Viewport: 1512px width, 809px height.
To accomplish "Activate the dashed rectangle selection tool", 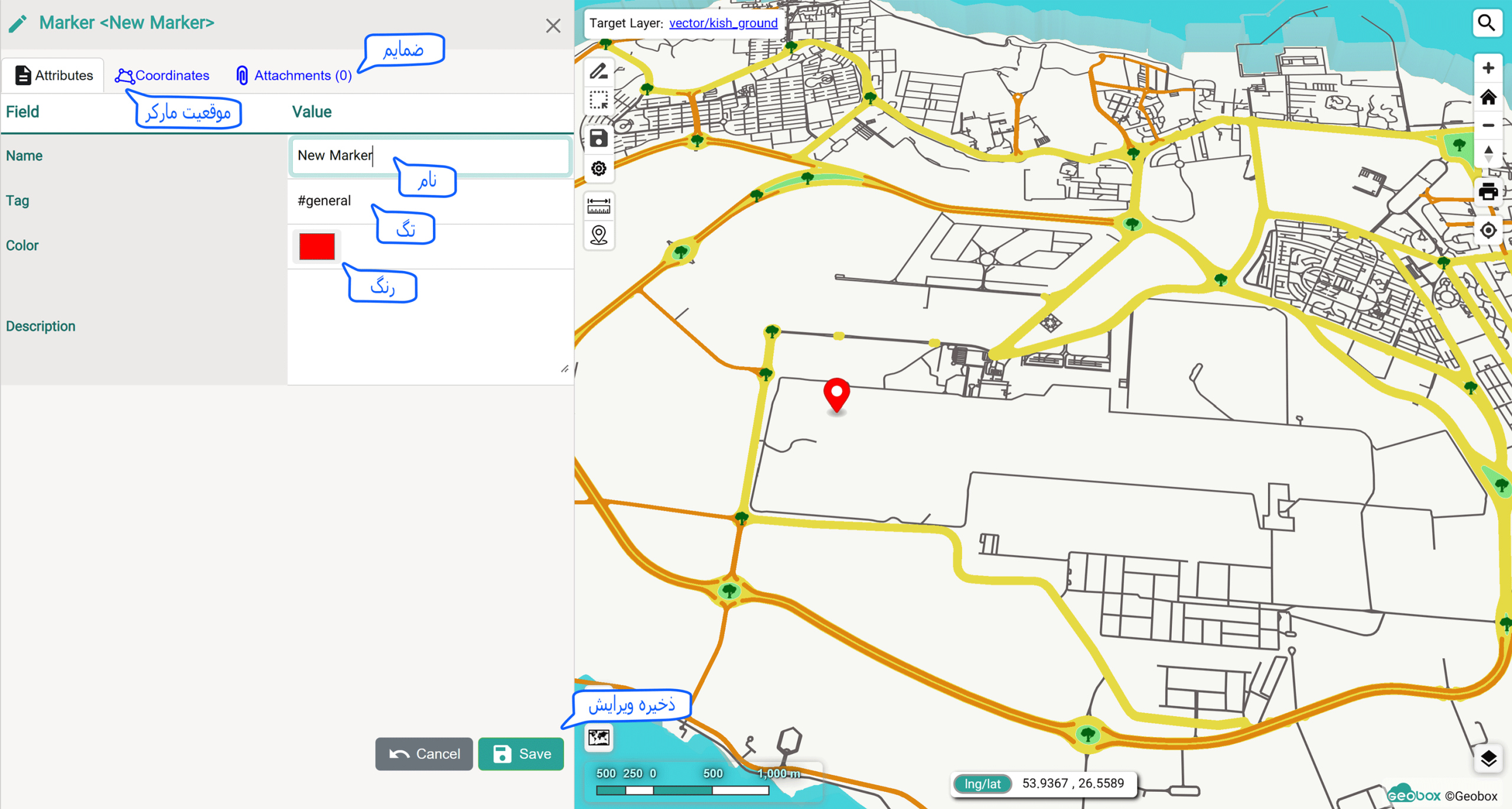I will coord(598,100).
